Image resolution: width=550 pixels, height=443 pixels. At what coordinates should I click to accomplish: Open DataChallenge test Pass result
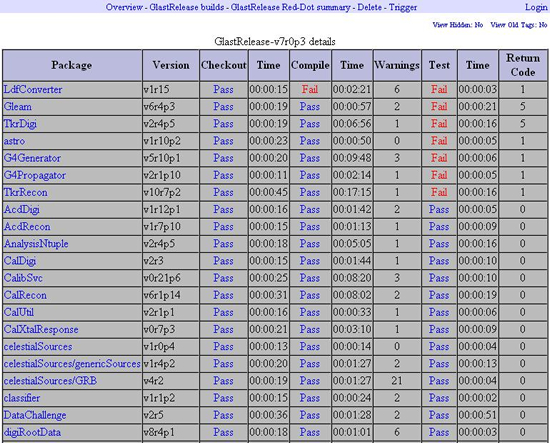tap(439, 415)
